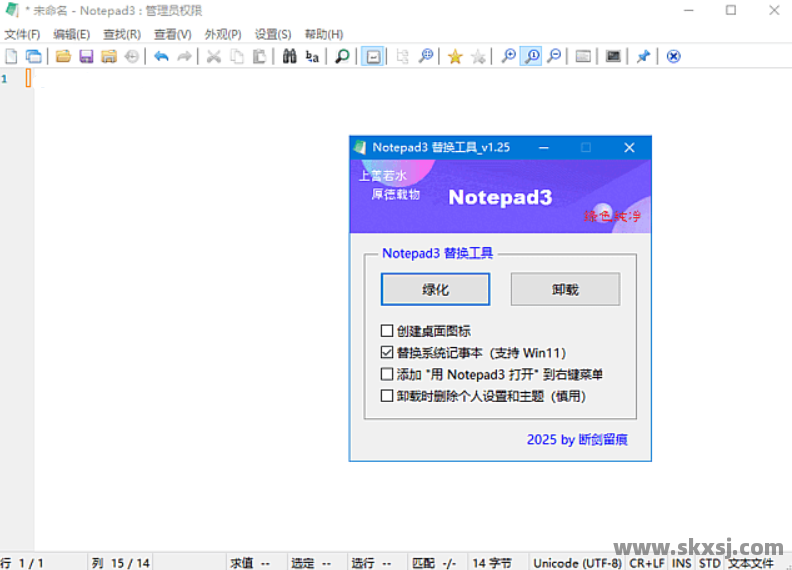792x570 pixels.
Task: Open Find with the binoculars icon
Action: (x=289, y=57)
